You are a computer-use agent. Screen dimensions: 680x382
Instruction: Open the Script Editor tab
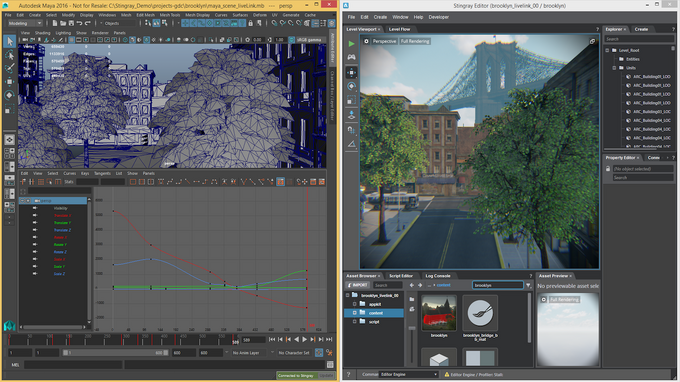[401, 276]
